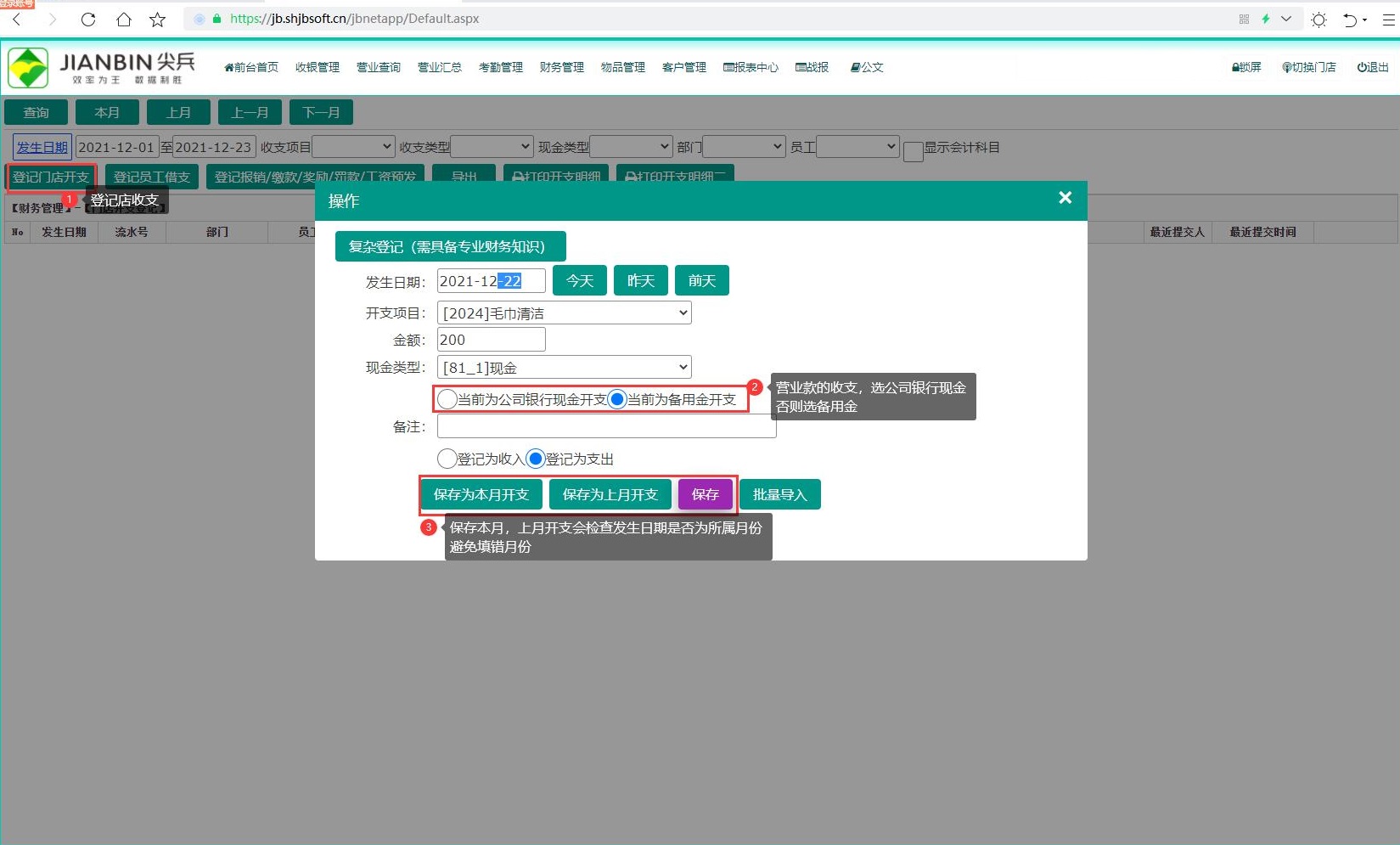1400x845 pixels.
Task: Click the 今天 date shortcut
Action: coord(580,280)
